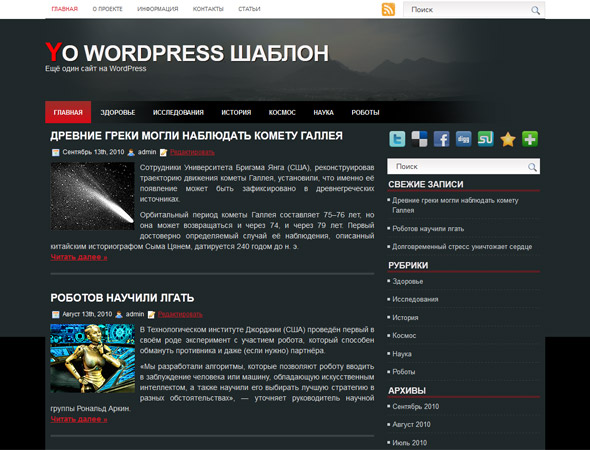The width and height of the screenshot is (590, 450).
Task: Open sidebar category Космос
Action: 404,336
